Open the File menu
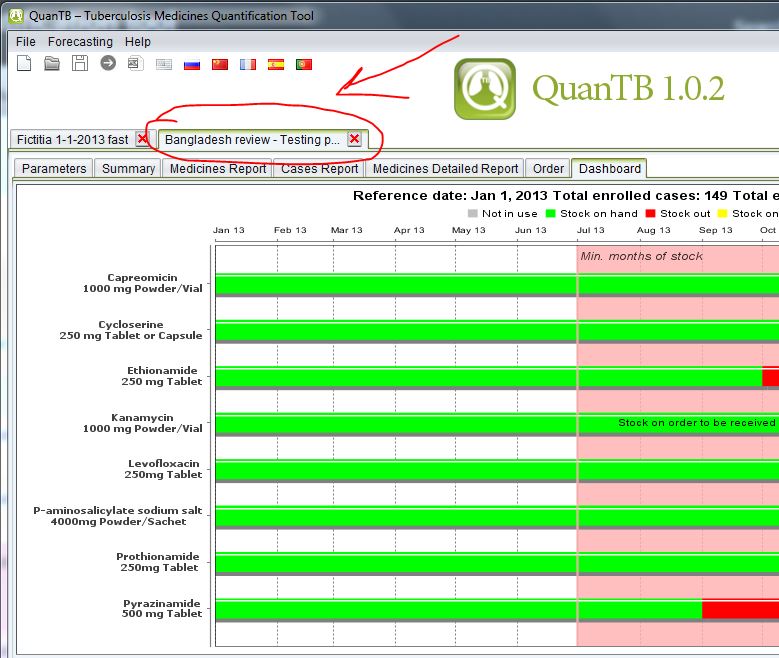This screenshot has width=779, height=658. [x=25, y=42]
